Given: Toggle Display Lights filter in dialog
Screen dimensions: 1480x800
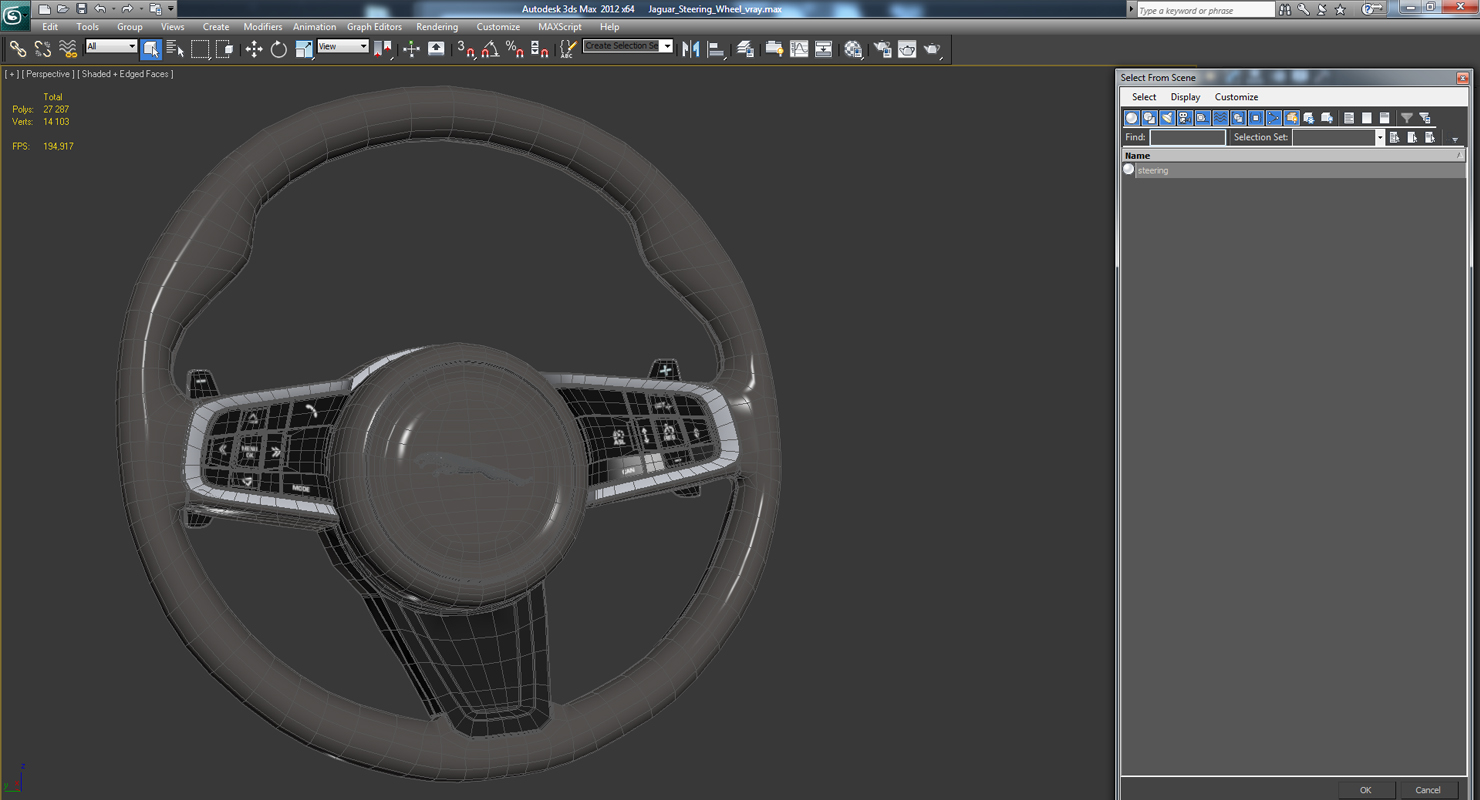Looking at the screenshot, I should [1167, 118].
